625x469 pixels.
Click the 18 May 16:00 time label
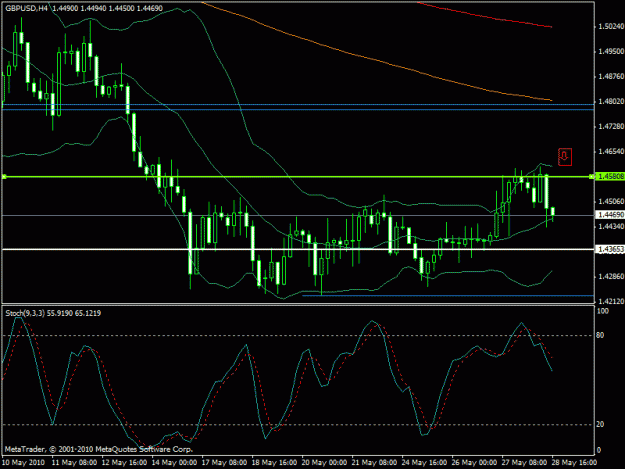tap(275, 463)
